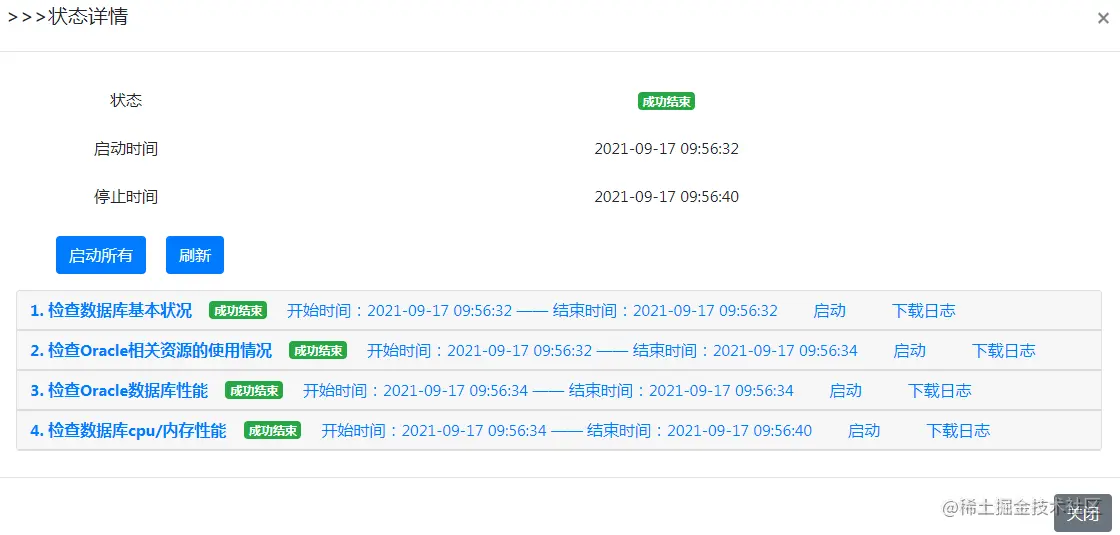Click stop time value 2021-09-17 09:56:40
The image size is (1120, 535).
666,196
